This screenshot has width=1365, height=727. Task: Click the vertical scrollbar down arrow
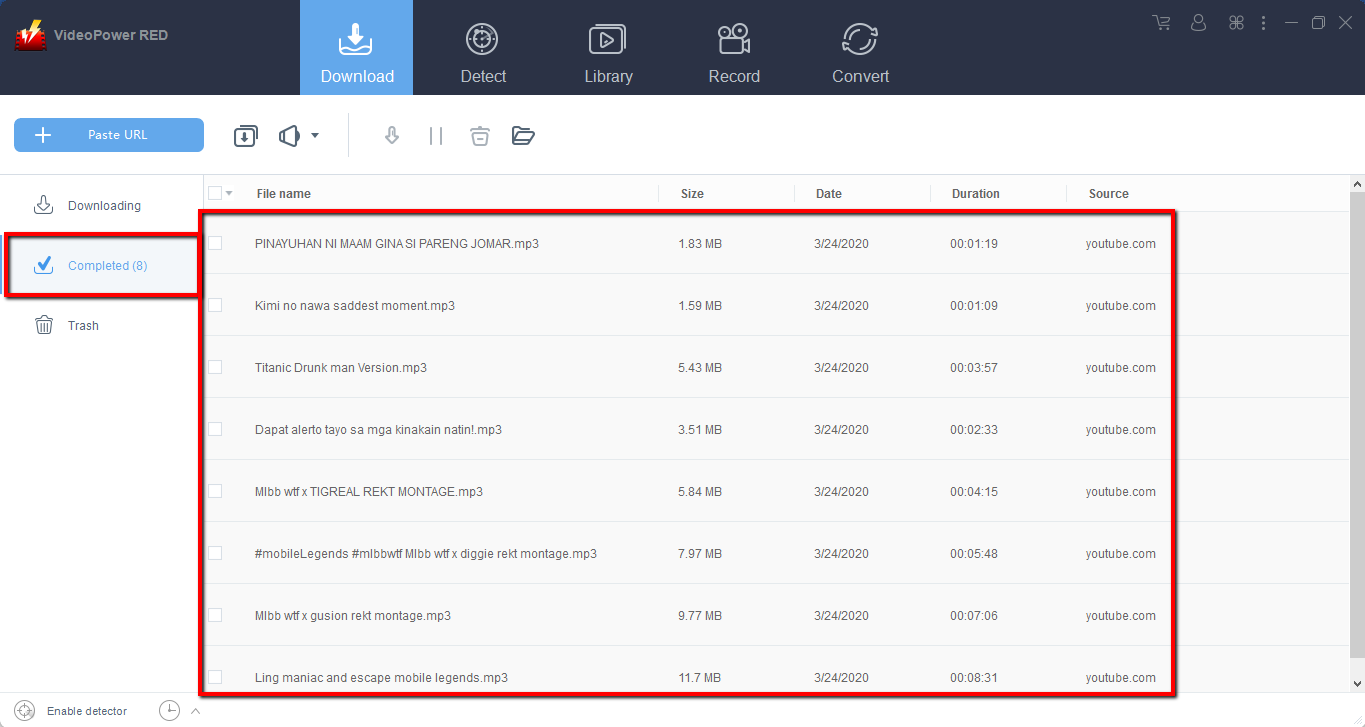coord(1357,684)
